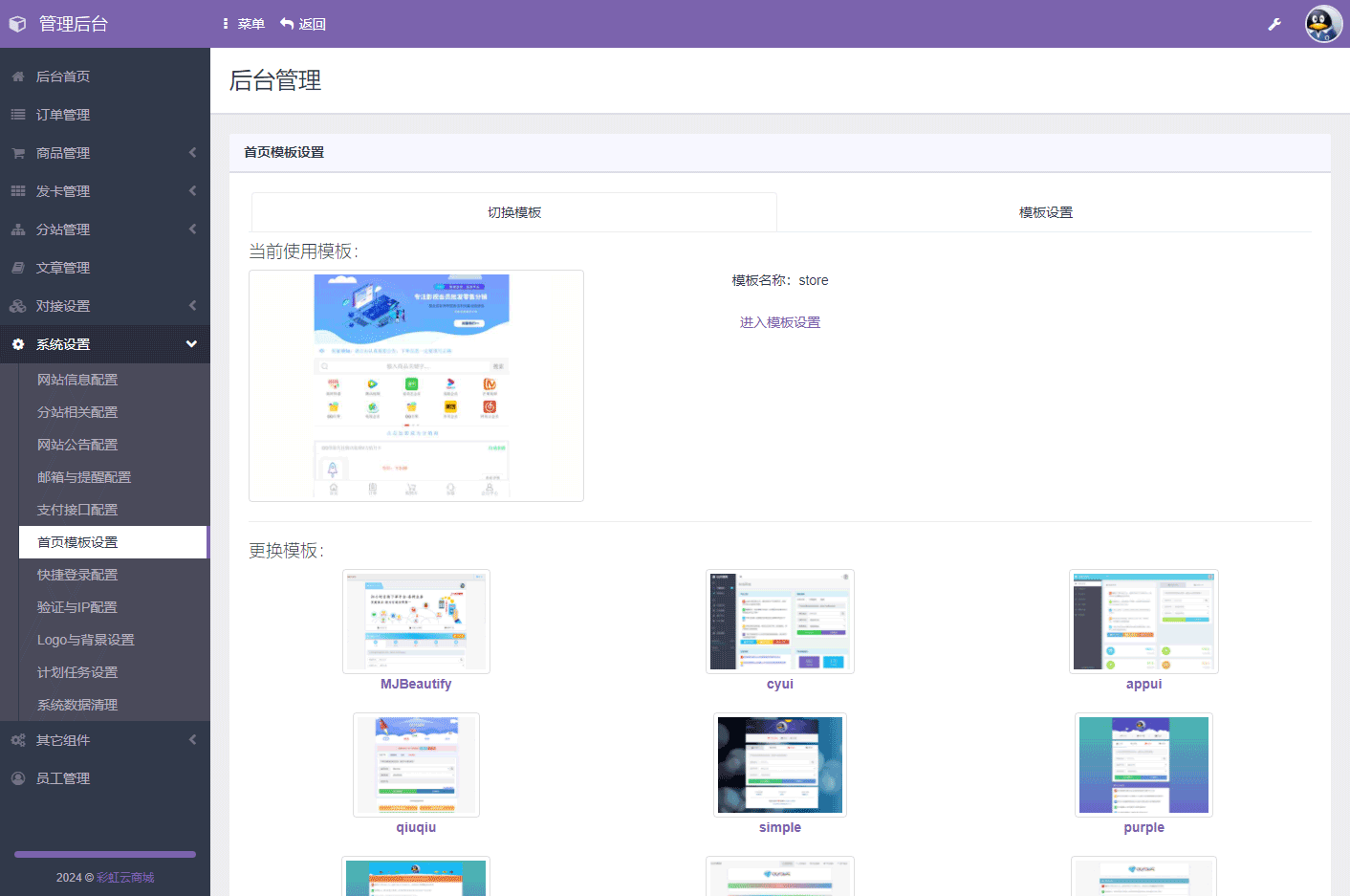Screen dimensions: 1350x896
Task: Open 网站公告配置 in sidebar
Action: point(113,445)
